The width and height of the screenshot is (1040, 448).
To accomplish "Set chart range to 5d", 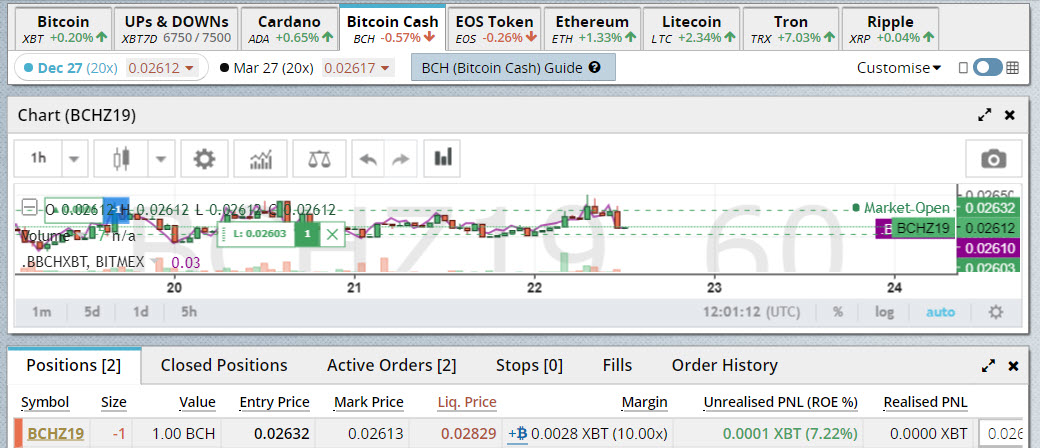I will 92,312.
